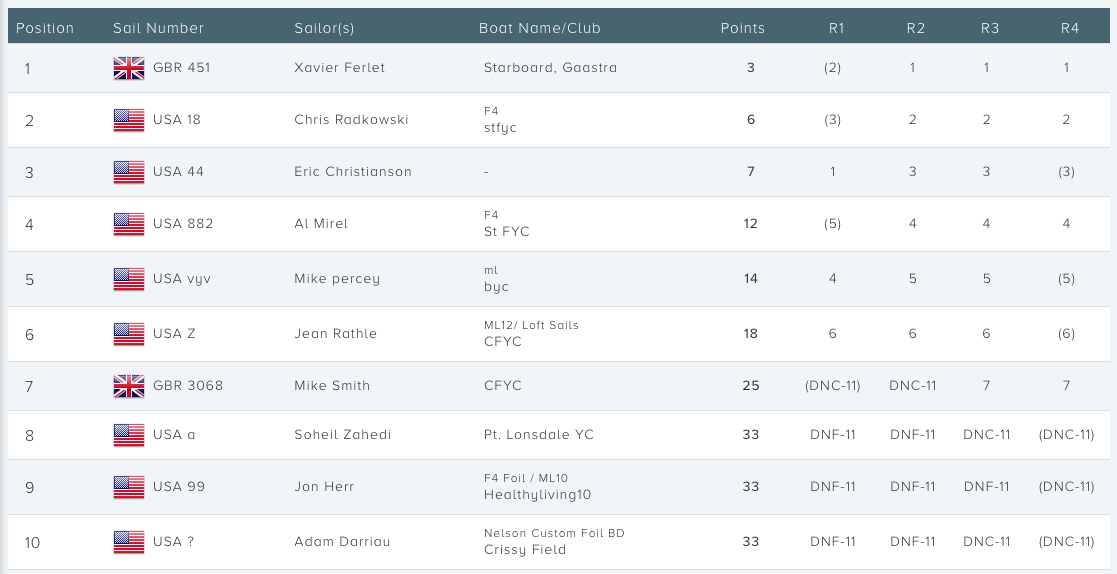The width and height of the screenshot is (1117, 574).
Task: Select Adam Darriau's Crissy Field club text
Action: 525,550
